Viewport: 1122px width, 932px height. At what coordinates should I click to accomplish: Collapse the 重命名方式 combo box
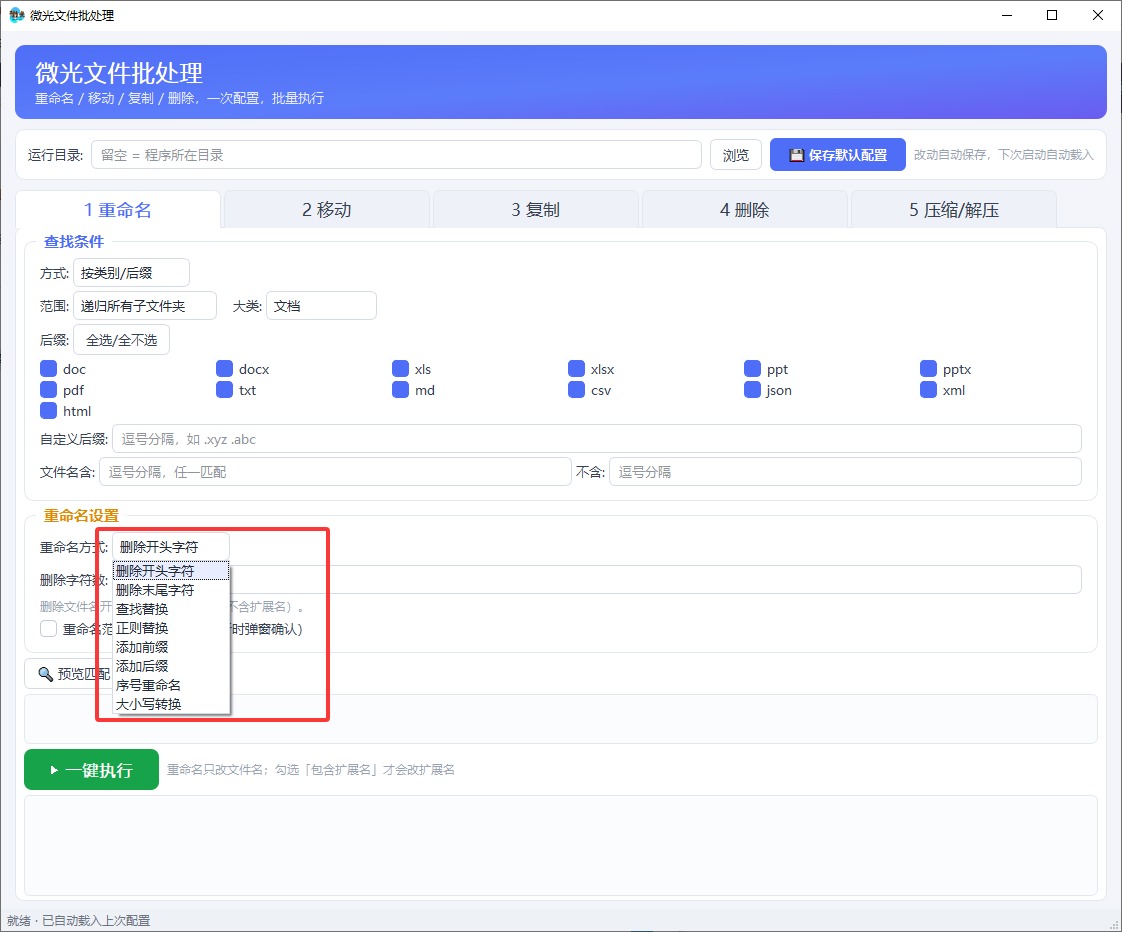171,547
